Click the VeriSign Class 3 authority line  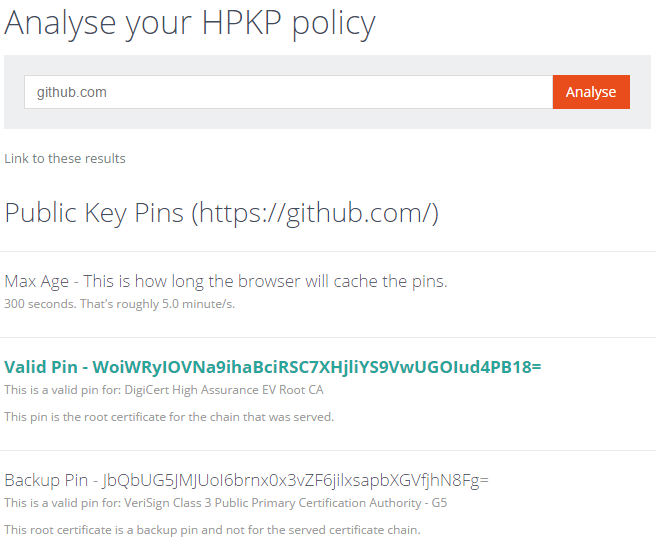click(x=225, y=502)
